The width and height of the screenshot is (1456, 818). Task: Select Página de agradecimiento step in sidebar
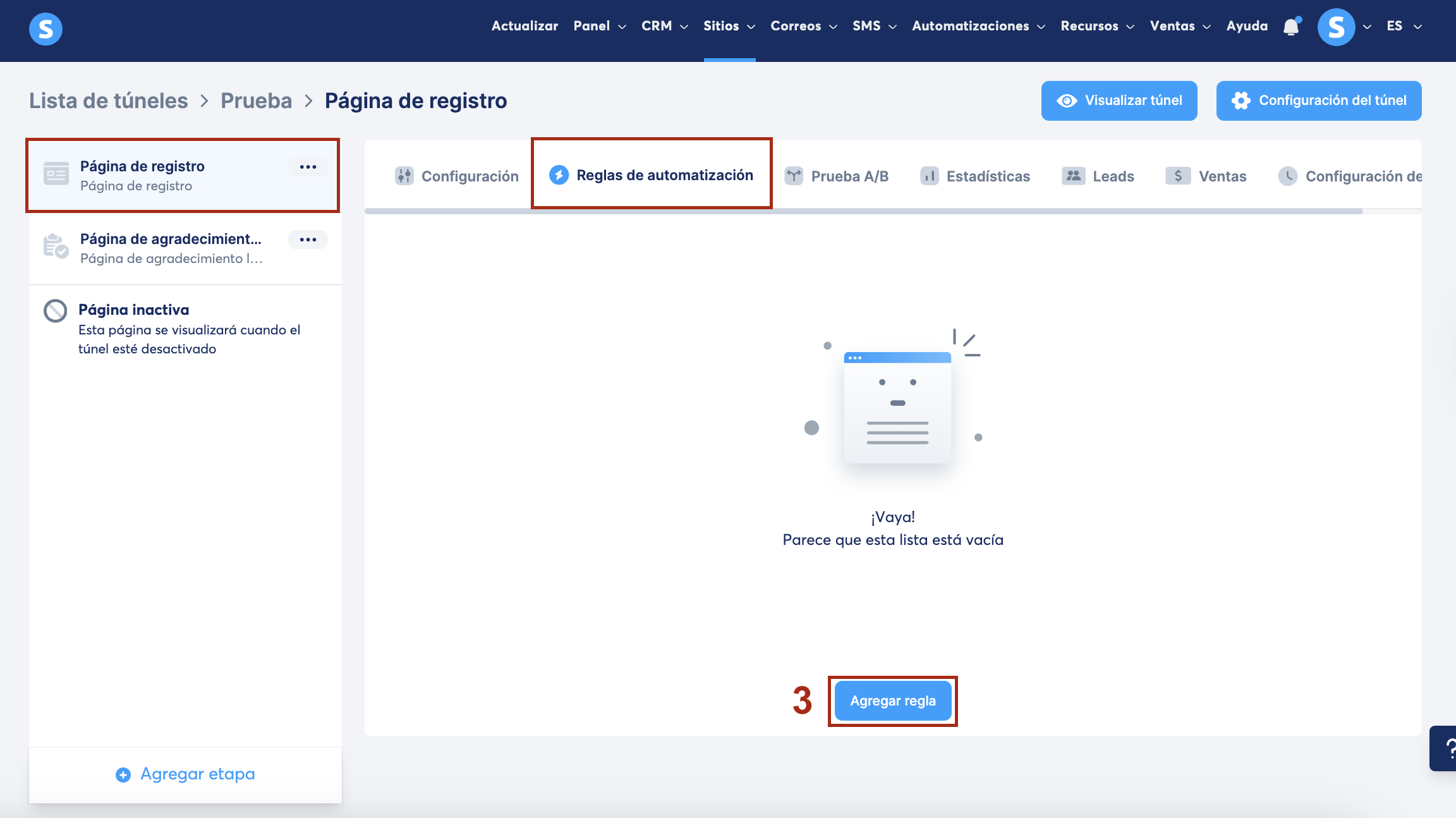[x=171, y=248]
